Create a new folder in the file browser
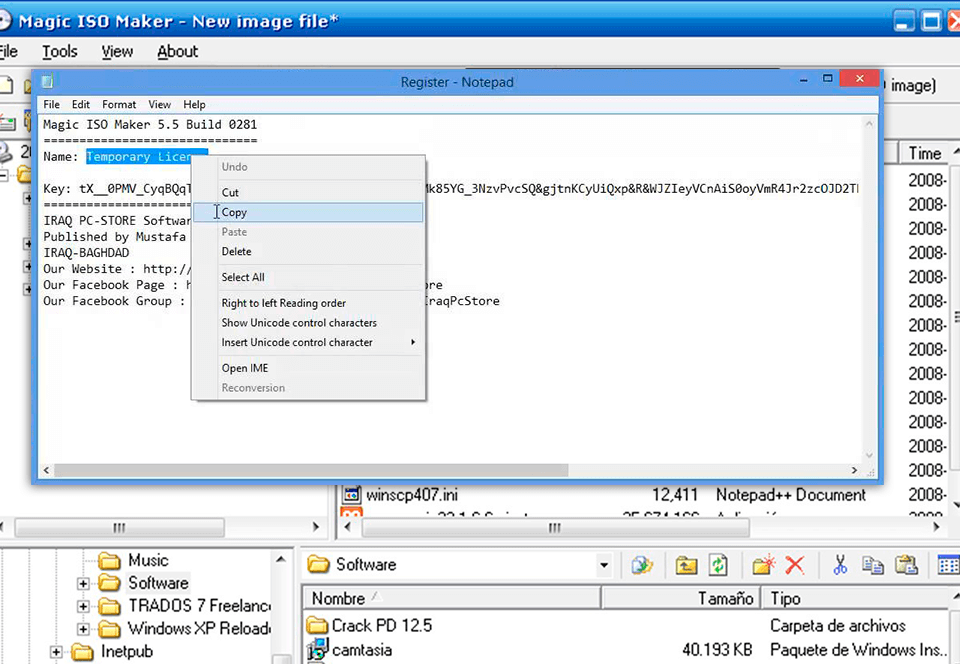This screenshot has height=664, width=960. (763, 564)
